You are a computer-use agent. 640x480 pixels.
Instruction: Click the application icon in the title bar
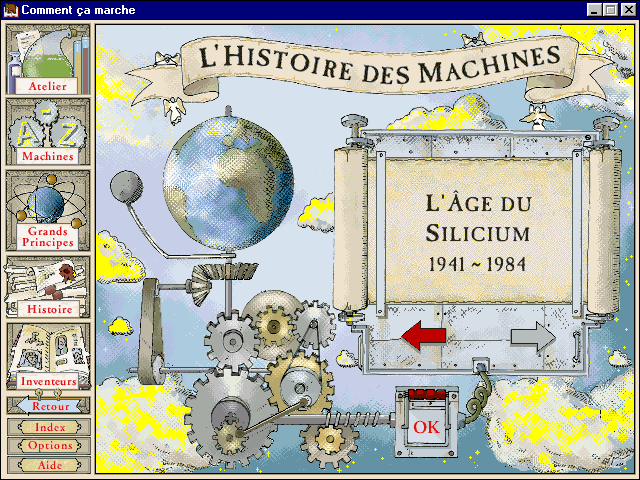[x=11, y=10]
